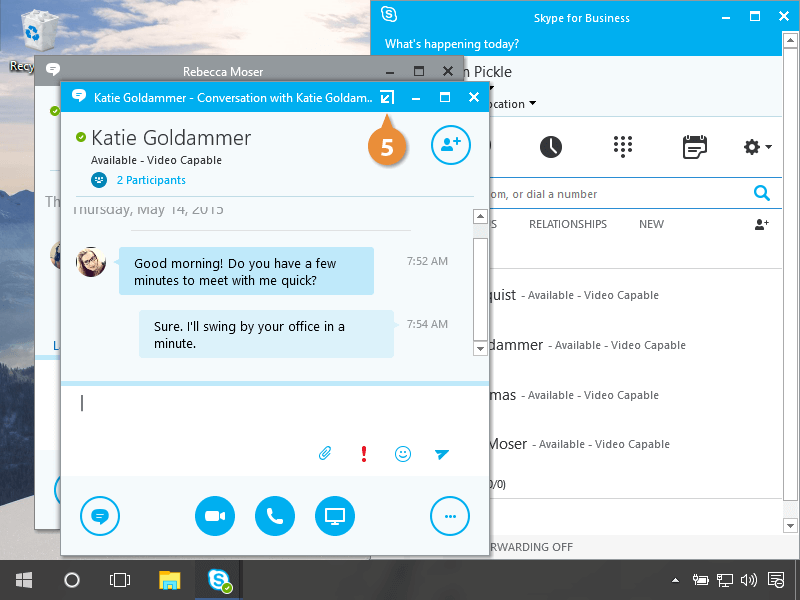Open the emoticon picker
This screenshot has width=800, height=600.
[x=403, y=454]
